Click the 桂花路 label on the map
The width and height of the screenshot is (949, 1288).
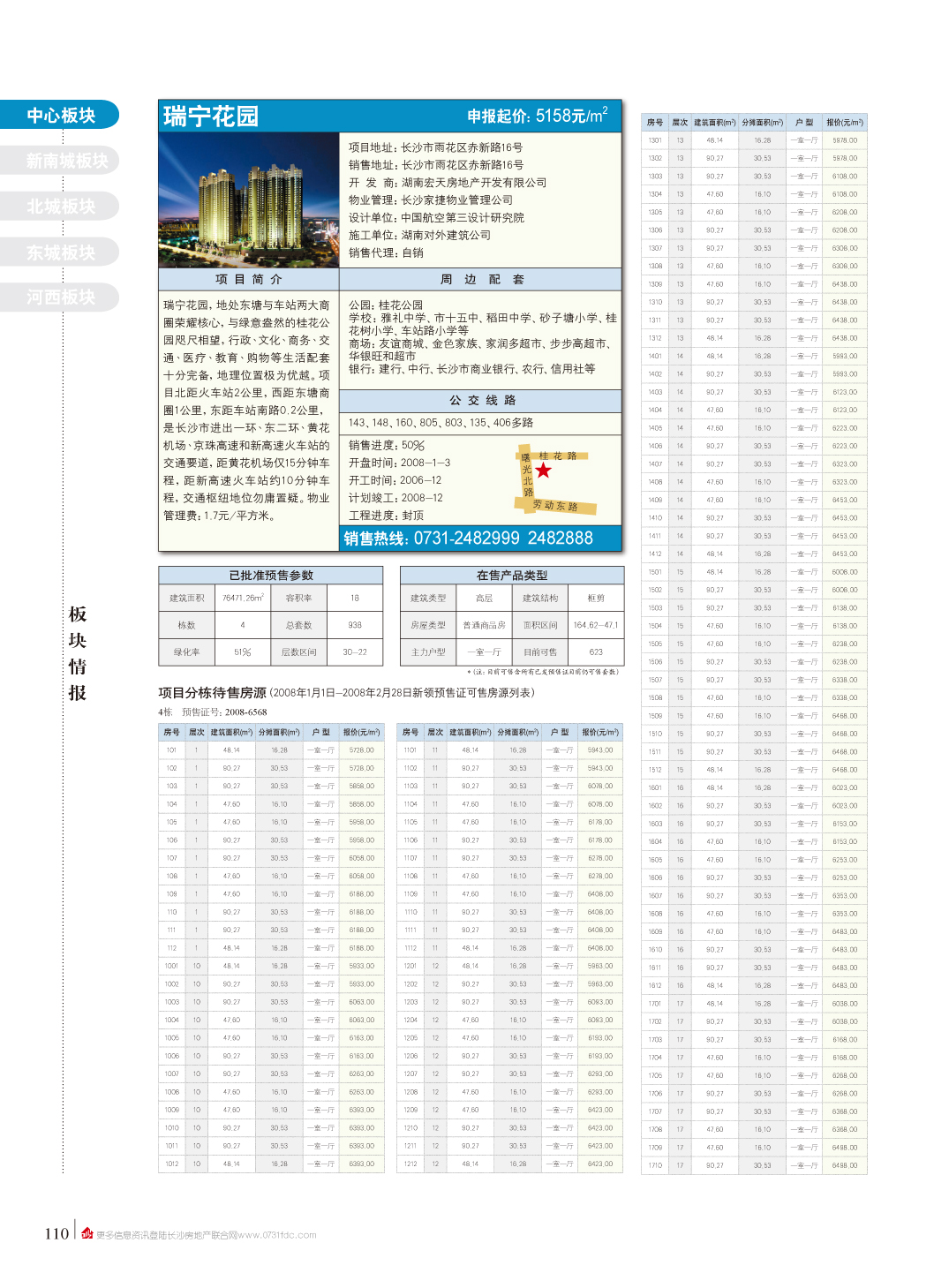558,456
